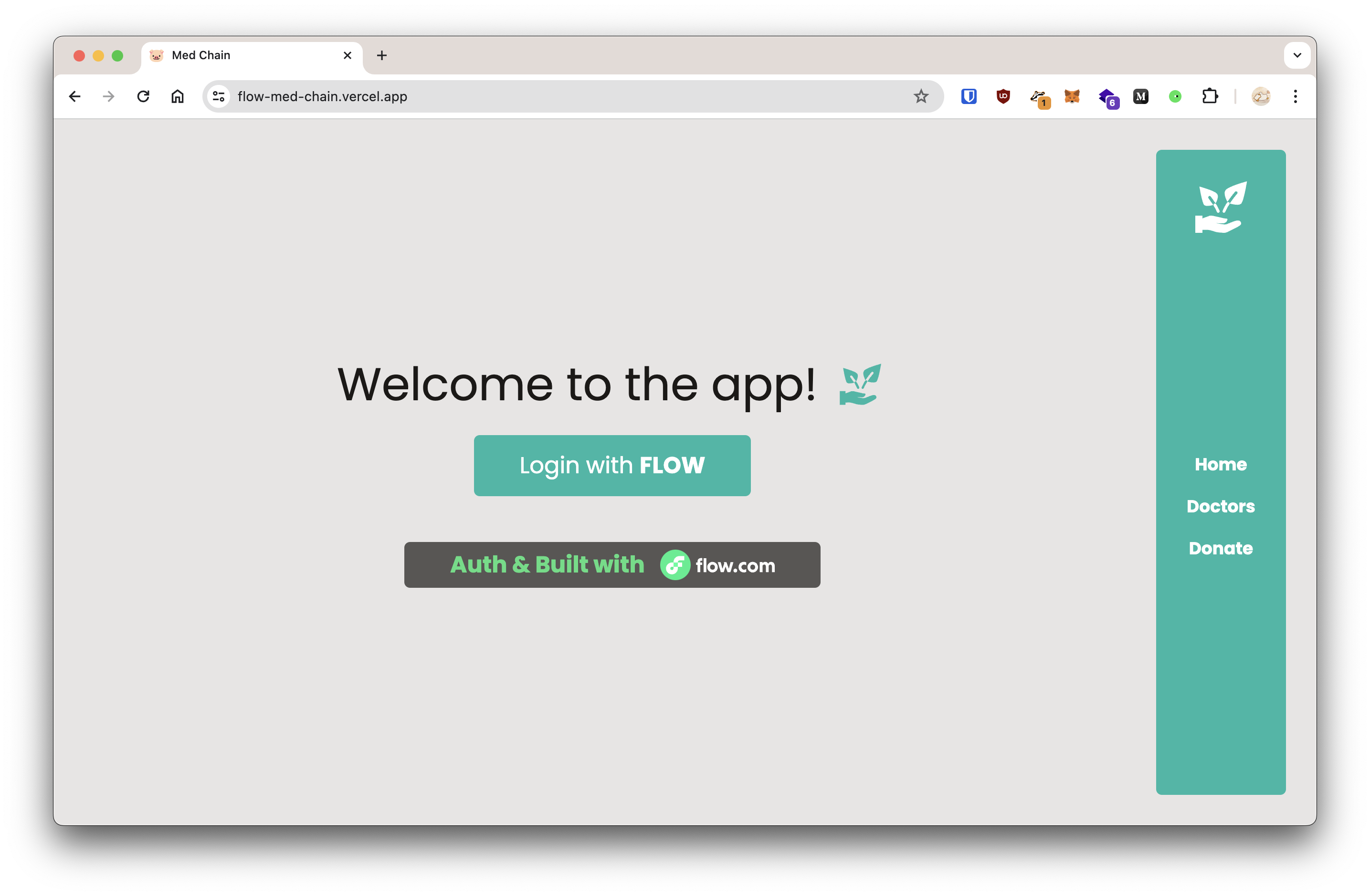
Task: Open Chrome's three-dot menu
Action: pos(1295,96)
